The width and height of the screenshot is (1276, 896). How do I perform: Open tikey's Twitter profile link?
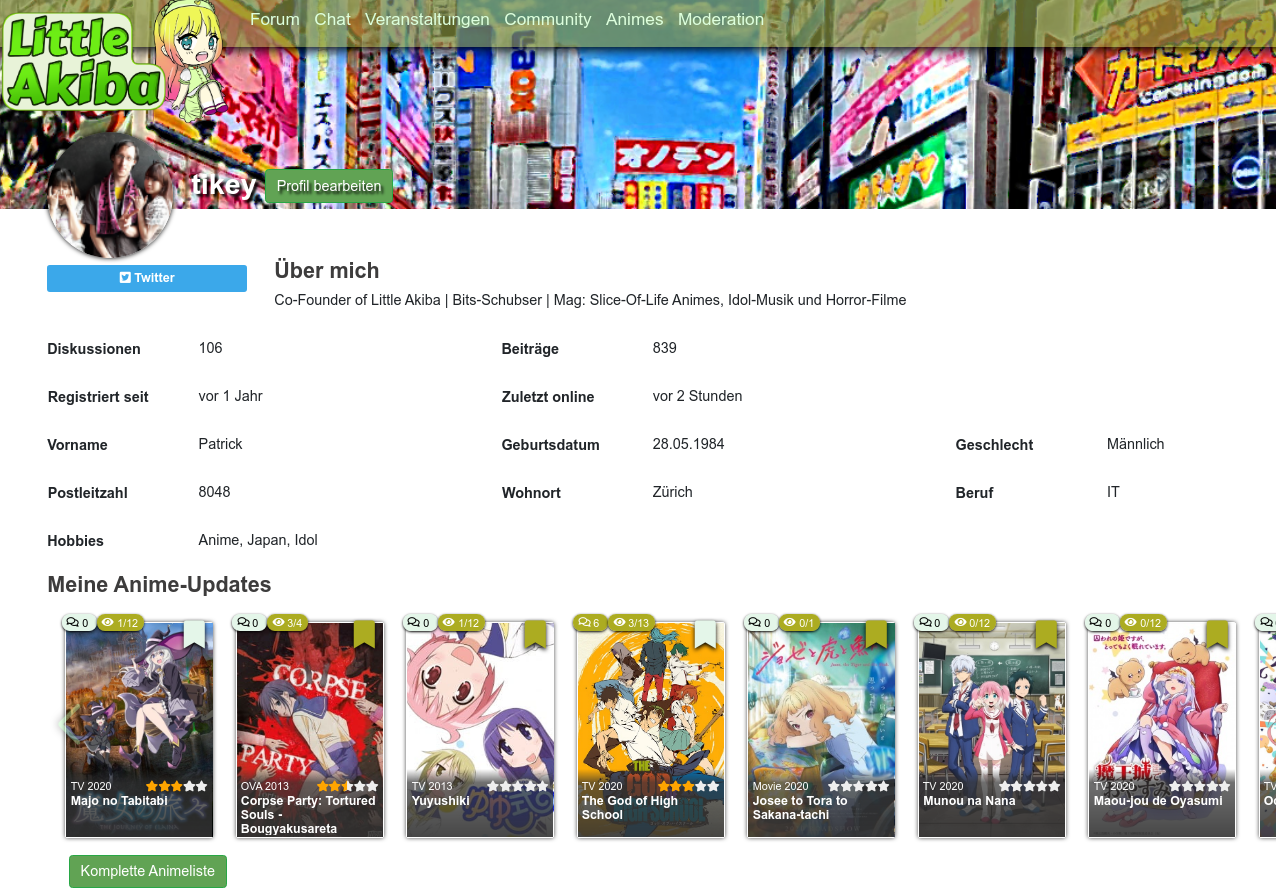point(147,278)
